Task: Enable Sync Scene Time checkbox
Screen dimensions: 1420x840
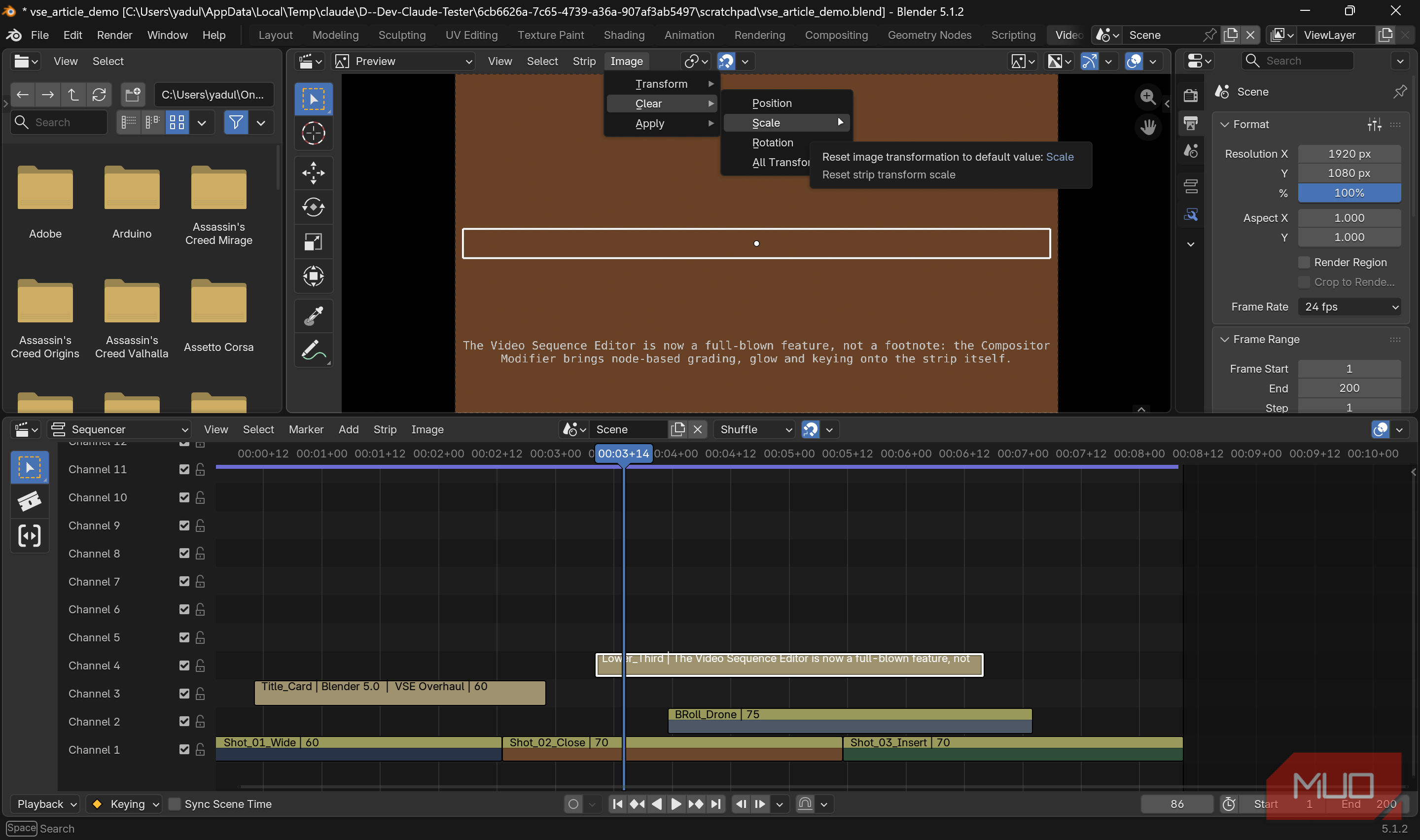Action: (175, 804)
